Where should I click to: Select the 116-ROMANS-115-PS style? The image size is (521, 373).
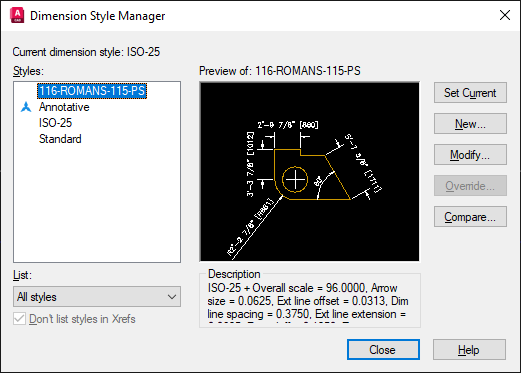[92, 91]
